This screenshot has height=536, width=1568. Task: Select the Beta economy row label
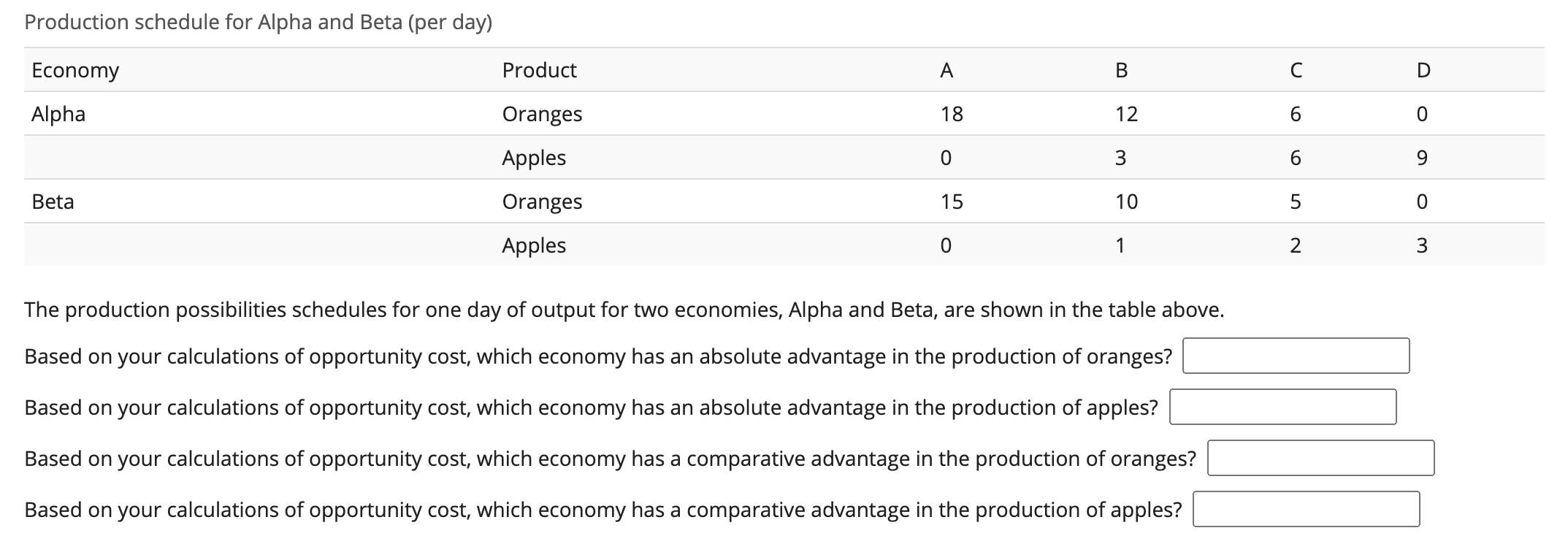[52, 202]
